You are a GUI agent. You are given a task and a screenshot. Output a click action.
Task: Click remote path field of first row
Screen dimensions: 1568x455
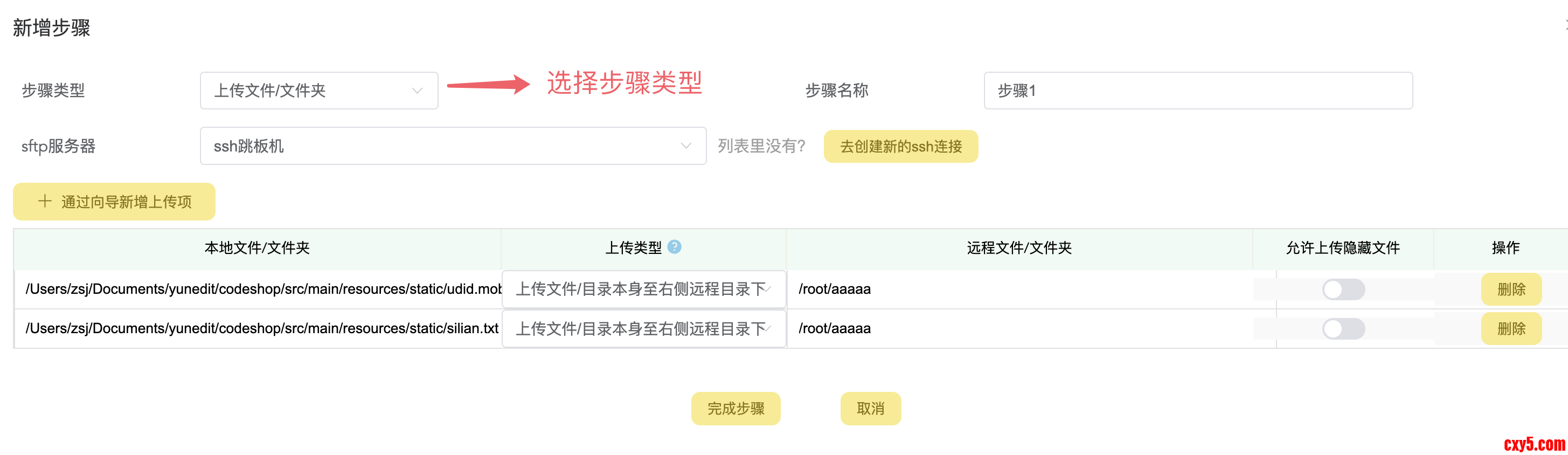[x=1019, y=289]
